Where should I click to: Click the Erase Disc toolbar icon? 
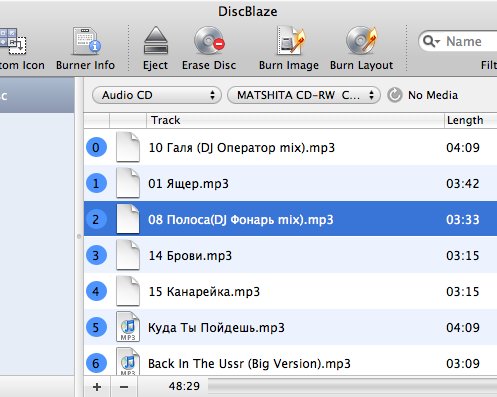point(209,41)
